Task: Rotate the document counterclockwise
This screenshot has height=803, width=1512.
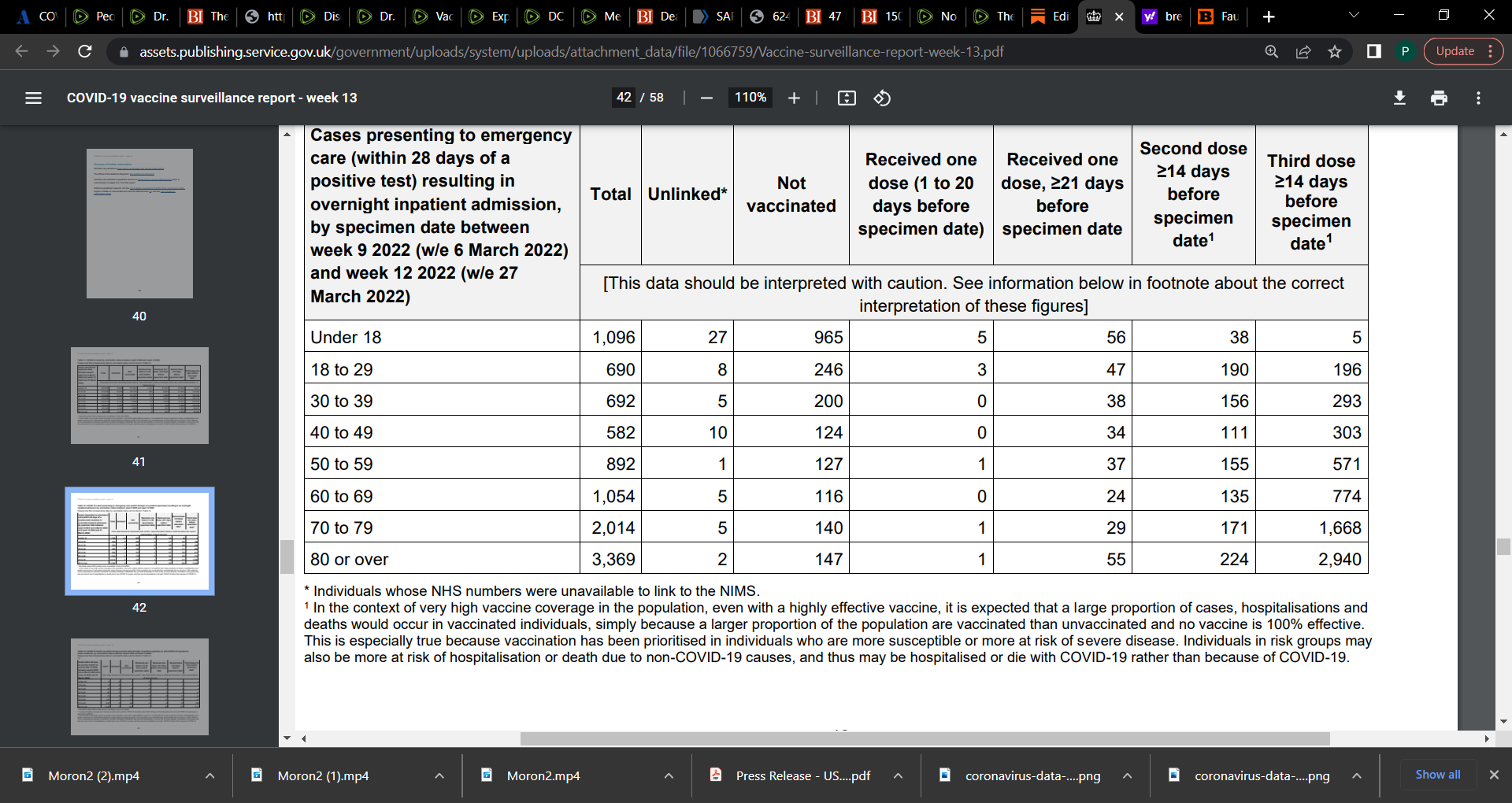Action: tap(882, 98)
